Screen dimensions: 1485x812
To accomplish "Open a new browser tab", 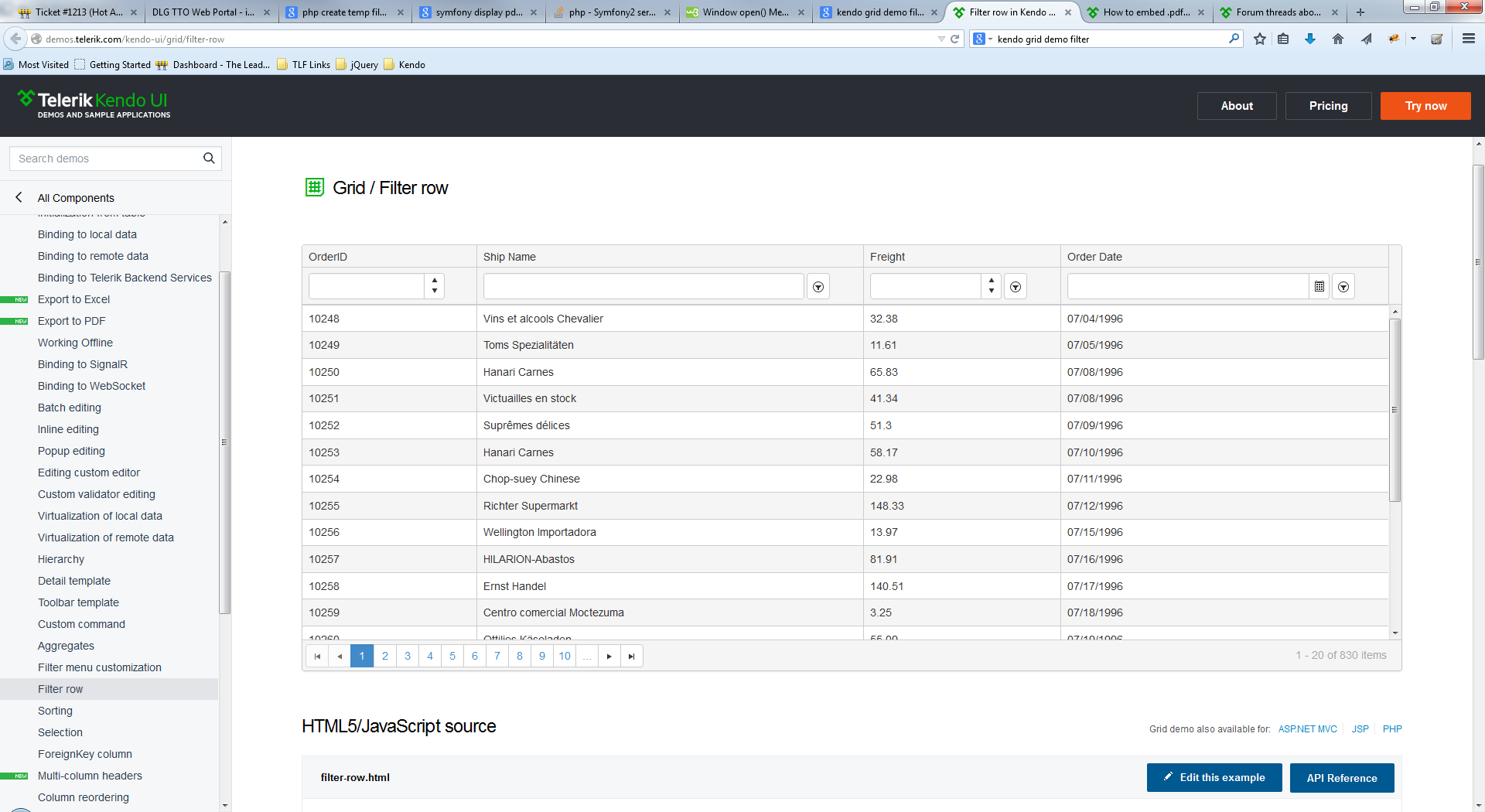I will [x=1360, y=12].
